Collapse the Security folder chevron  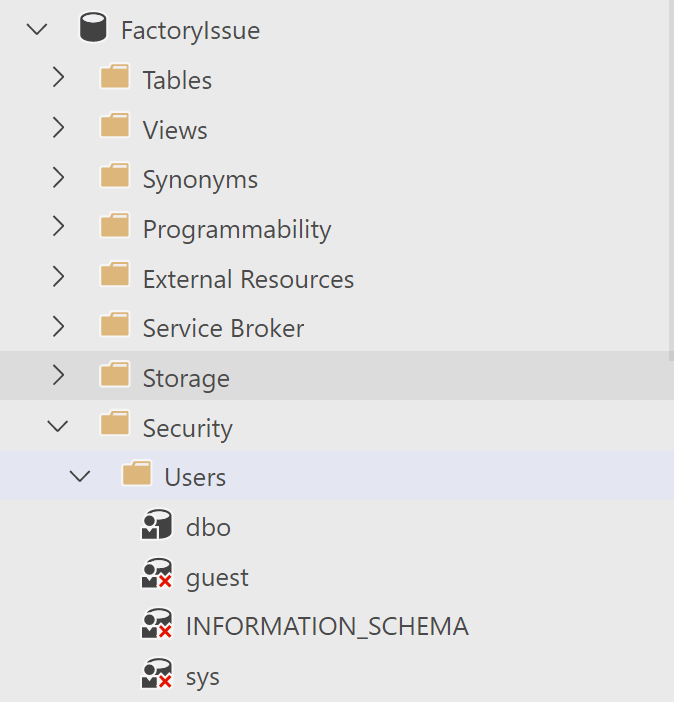point(58,426)
